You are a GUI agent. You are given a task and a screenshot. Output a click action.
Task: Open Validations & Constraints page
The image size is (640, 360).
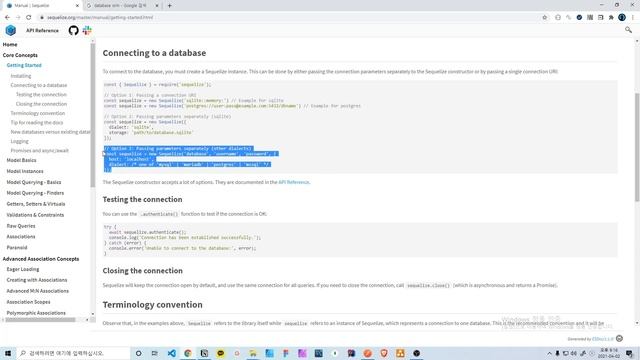pyautogui.click(x=35, y=215)
